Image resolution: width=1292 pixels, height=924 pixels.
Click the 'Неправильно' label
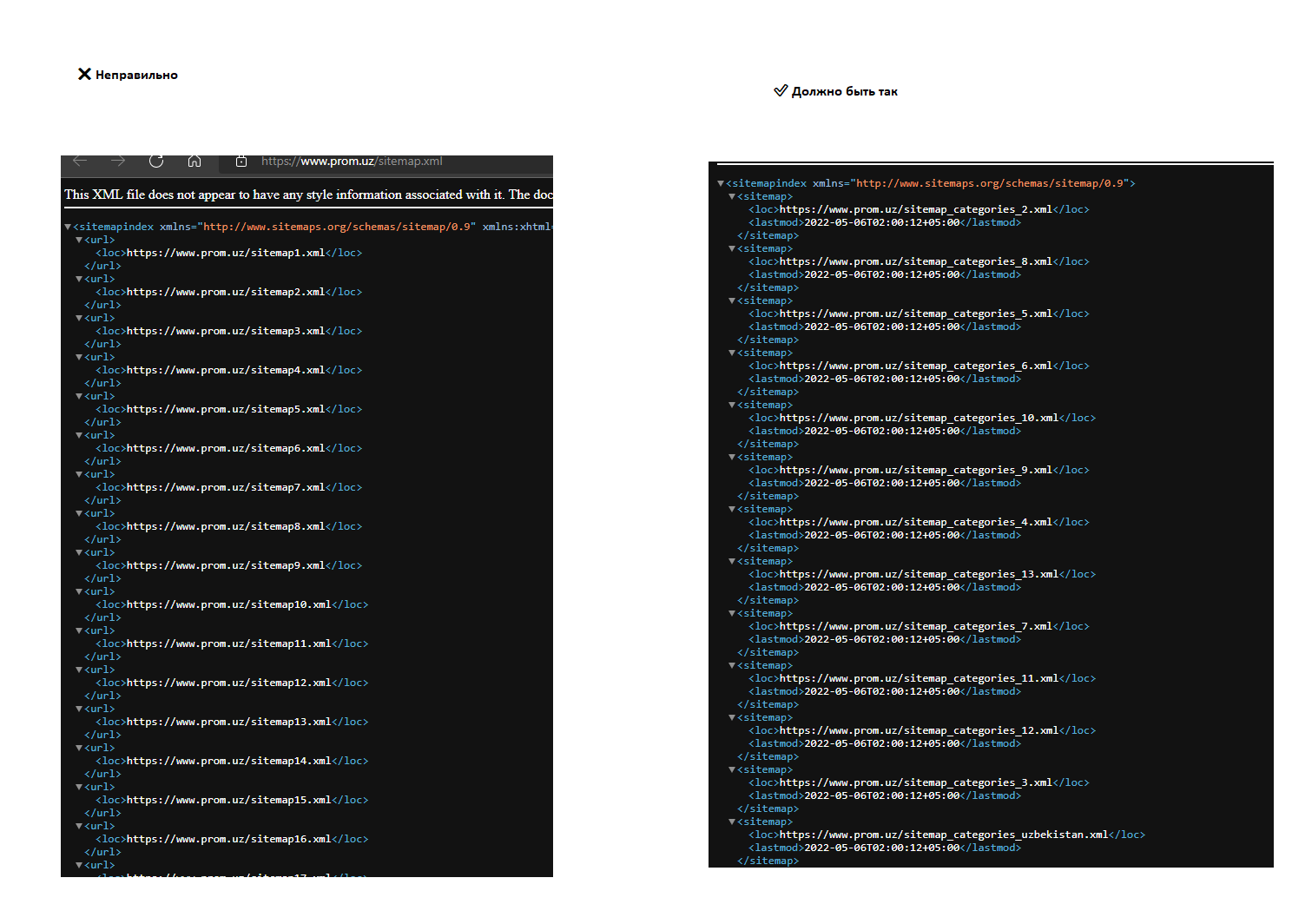tap(136, 75)
